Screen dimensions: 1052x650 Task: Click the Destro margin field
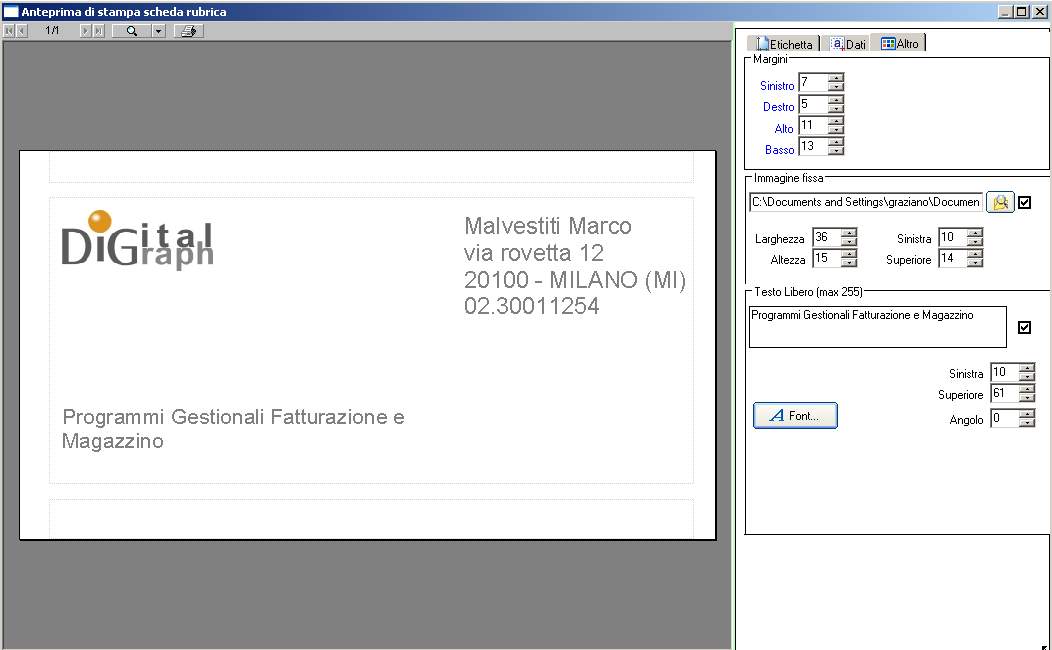(x=812, y=104)
